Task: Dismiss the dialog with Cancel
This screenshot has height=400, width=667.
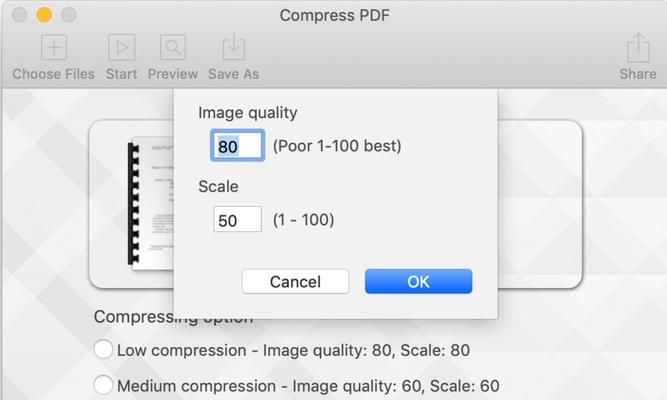Action: 295,281
